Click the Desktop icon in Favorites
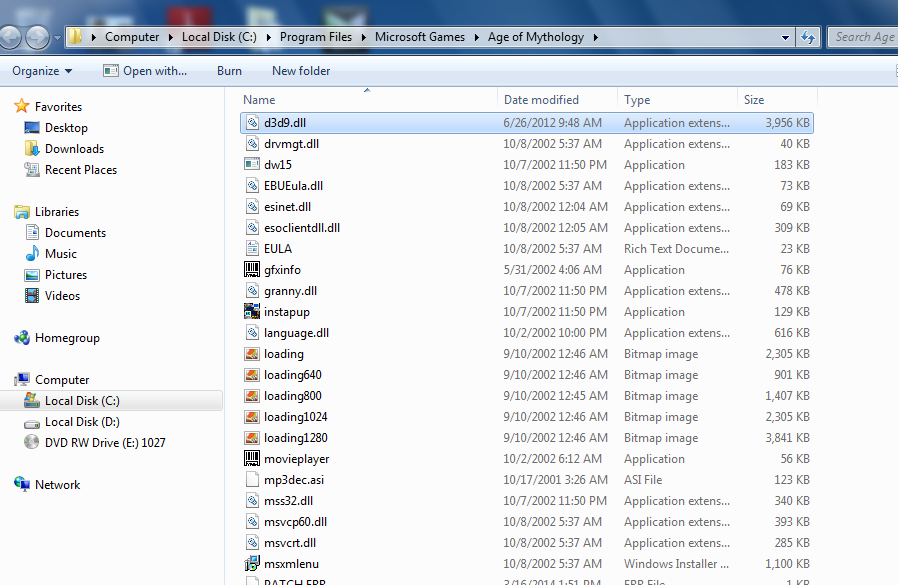The height and width of the screenshot is (585, 898). pos(32,128)
